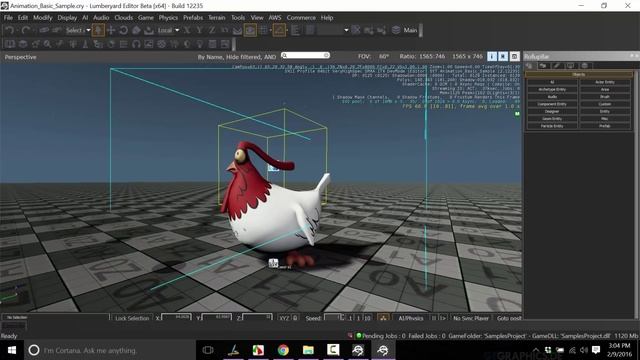640x360 pixels.
Task: Choose the Move tool crosshair icon
Action: pos(111,30)
